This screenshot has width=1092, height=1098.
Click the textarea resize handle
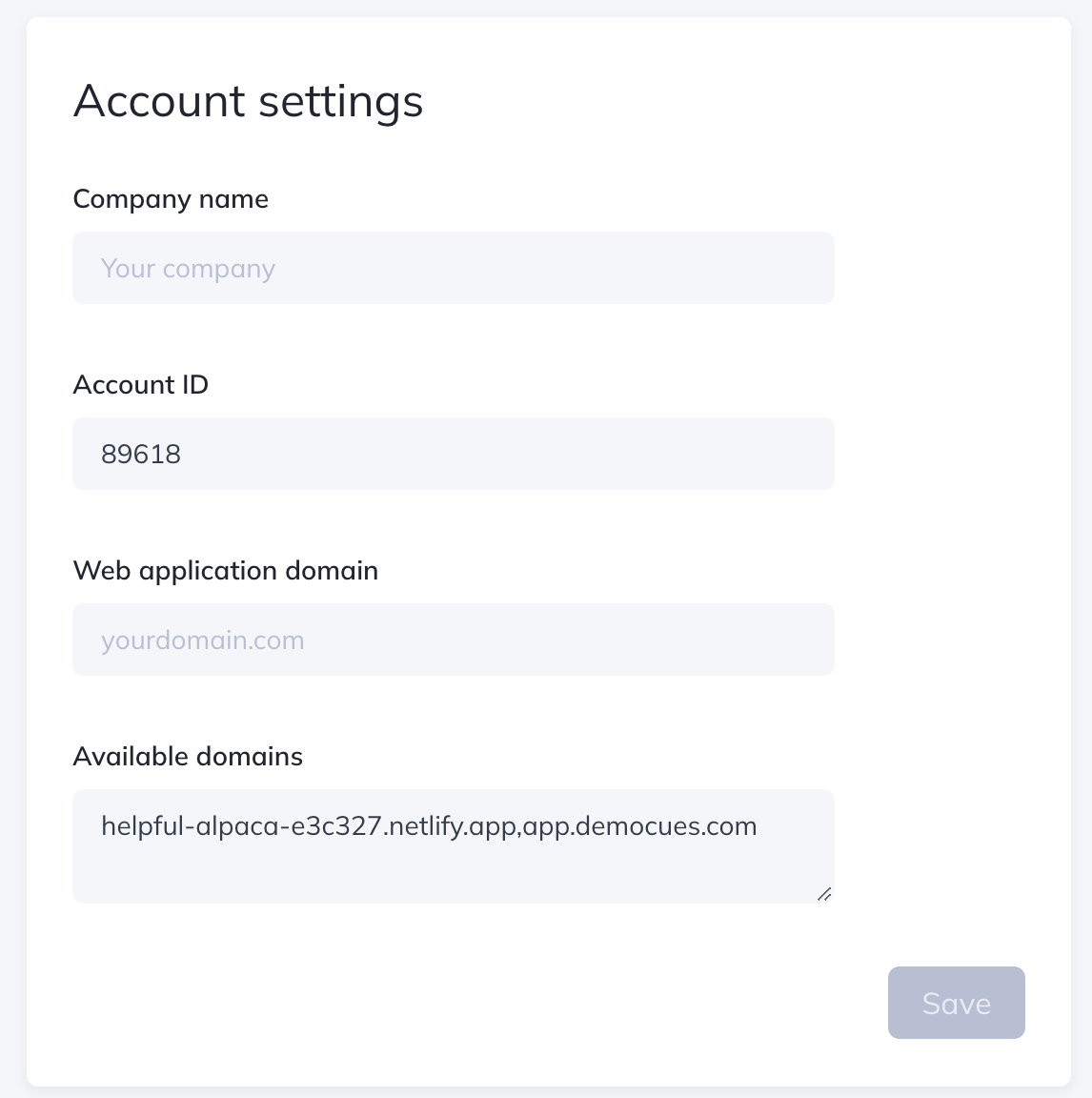pyautogui.click(x=824, y=894)
